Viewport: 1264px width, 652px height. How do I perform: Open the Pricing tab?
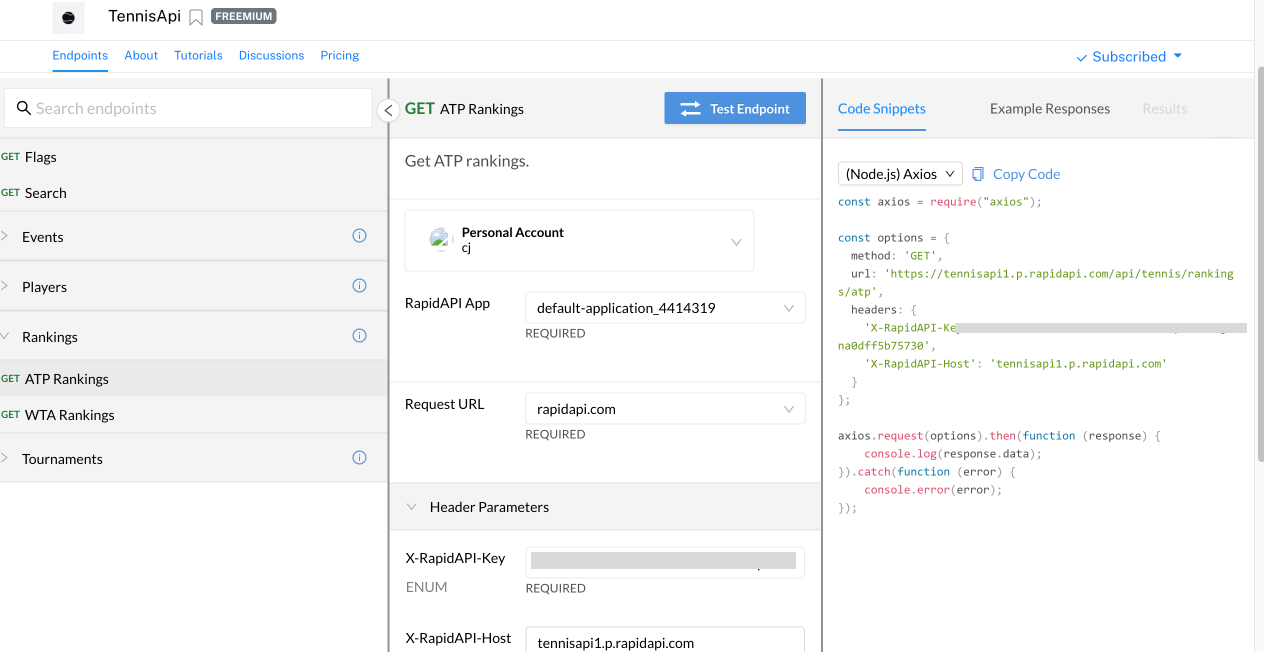(x=339, y=56)
